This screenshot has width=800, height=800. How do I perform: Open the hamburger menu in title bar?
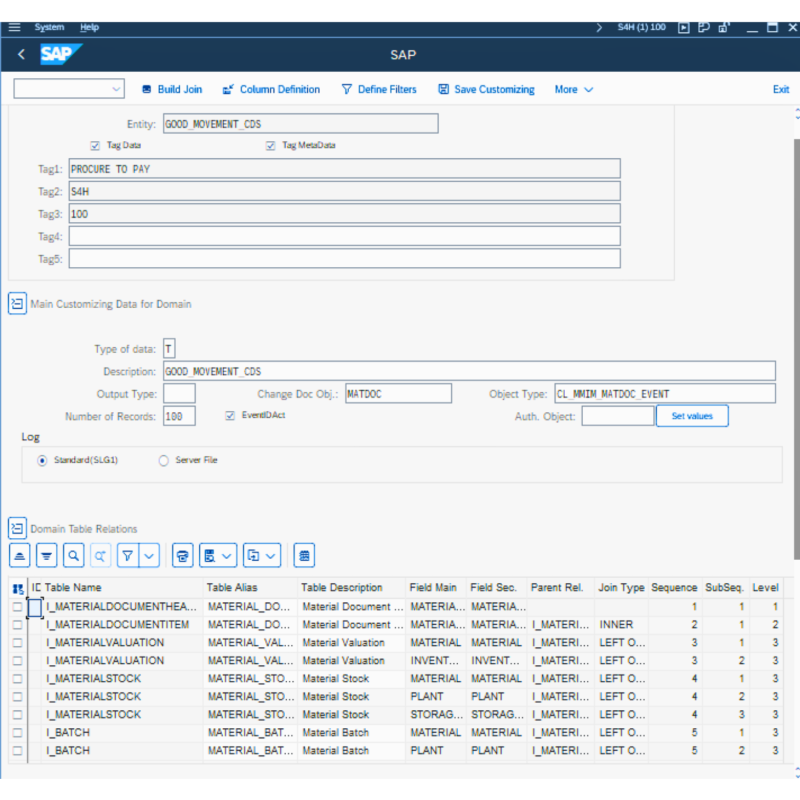[x=14, y=27]
